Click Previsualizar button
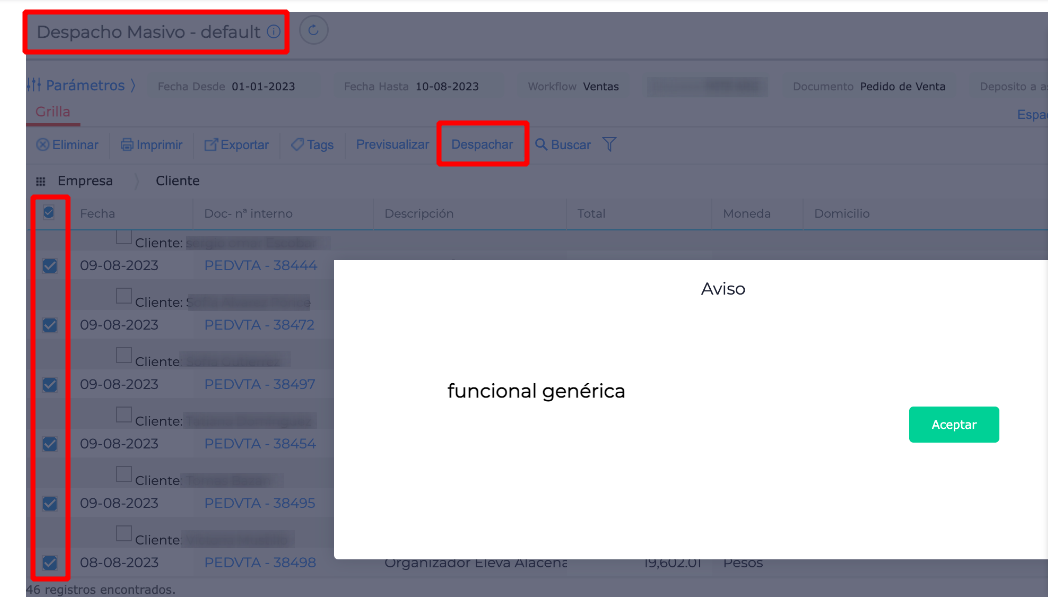Image resolution: width=1048 pixels, height=597 pixels. coord(392,144)
